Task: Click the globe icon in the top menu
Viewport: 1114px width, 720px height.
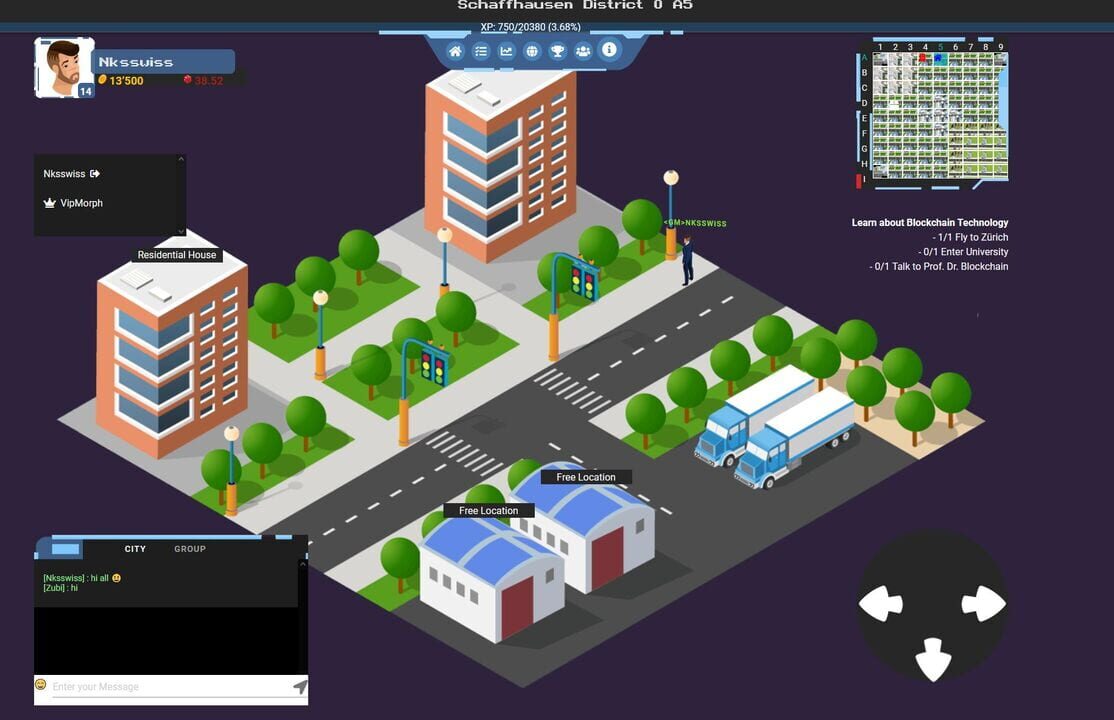Action: (x=532, y=50)
